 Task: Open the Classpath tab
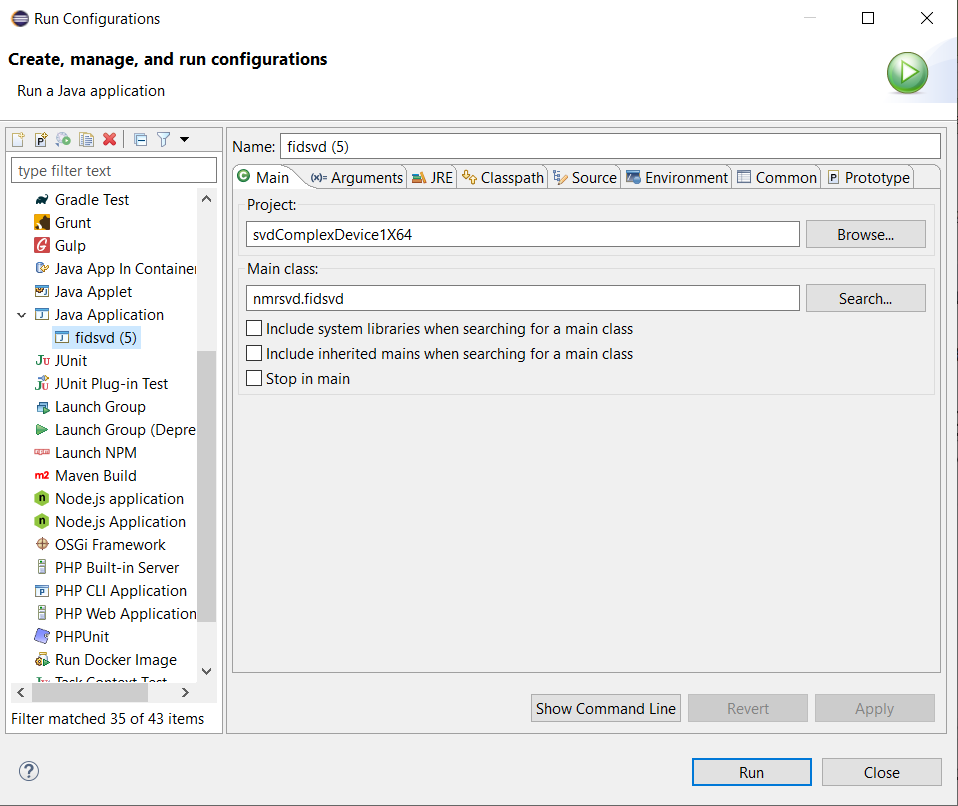click(x=503, y=178)
